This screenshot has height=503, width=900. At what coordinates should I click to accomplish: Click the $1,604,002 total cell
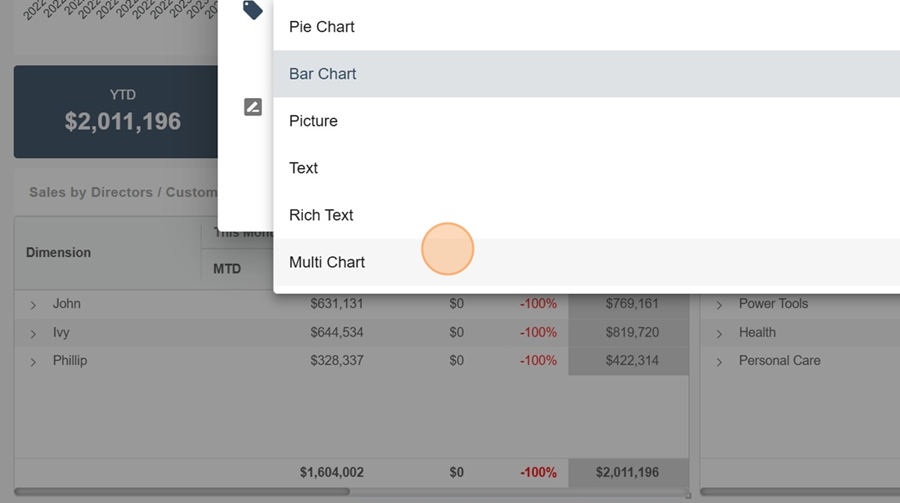pos(331,472)
